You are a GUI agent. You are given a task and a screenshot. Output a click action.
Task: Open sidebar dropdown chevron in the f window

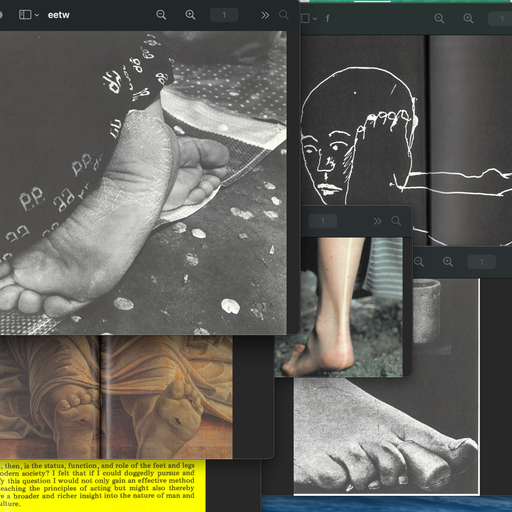pos(315,19)
